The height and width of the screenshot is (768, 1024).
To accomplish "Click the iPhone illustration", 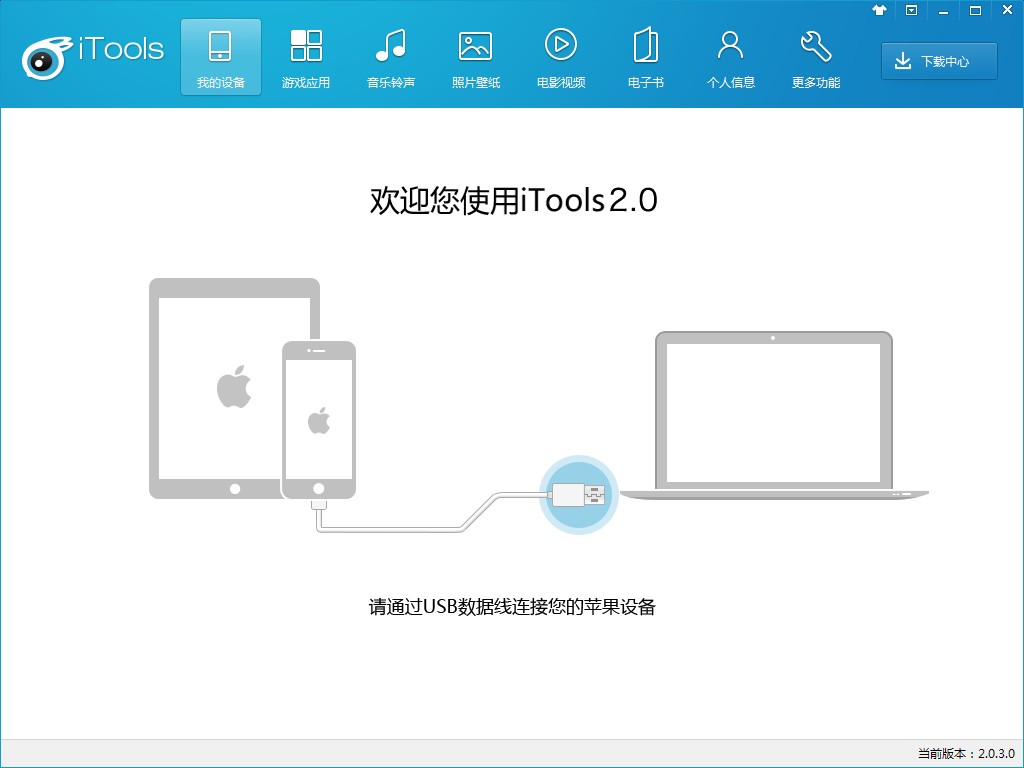I will 319,420.
